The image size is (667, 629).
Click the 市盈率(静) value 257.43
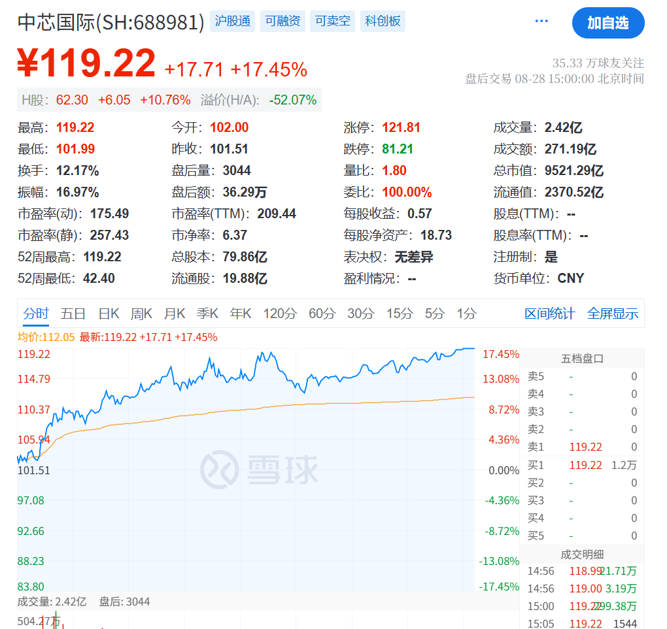click(x=109, y=235)
